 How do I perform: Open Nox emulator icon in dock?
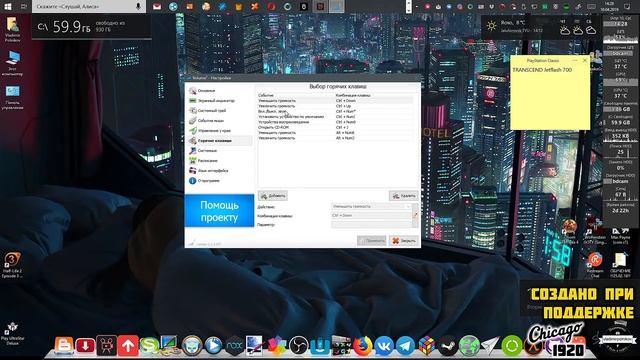point(235,346)
